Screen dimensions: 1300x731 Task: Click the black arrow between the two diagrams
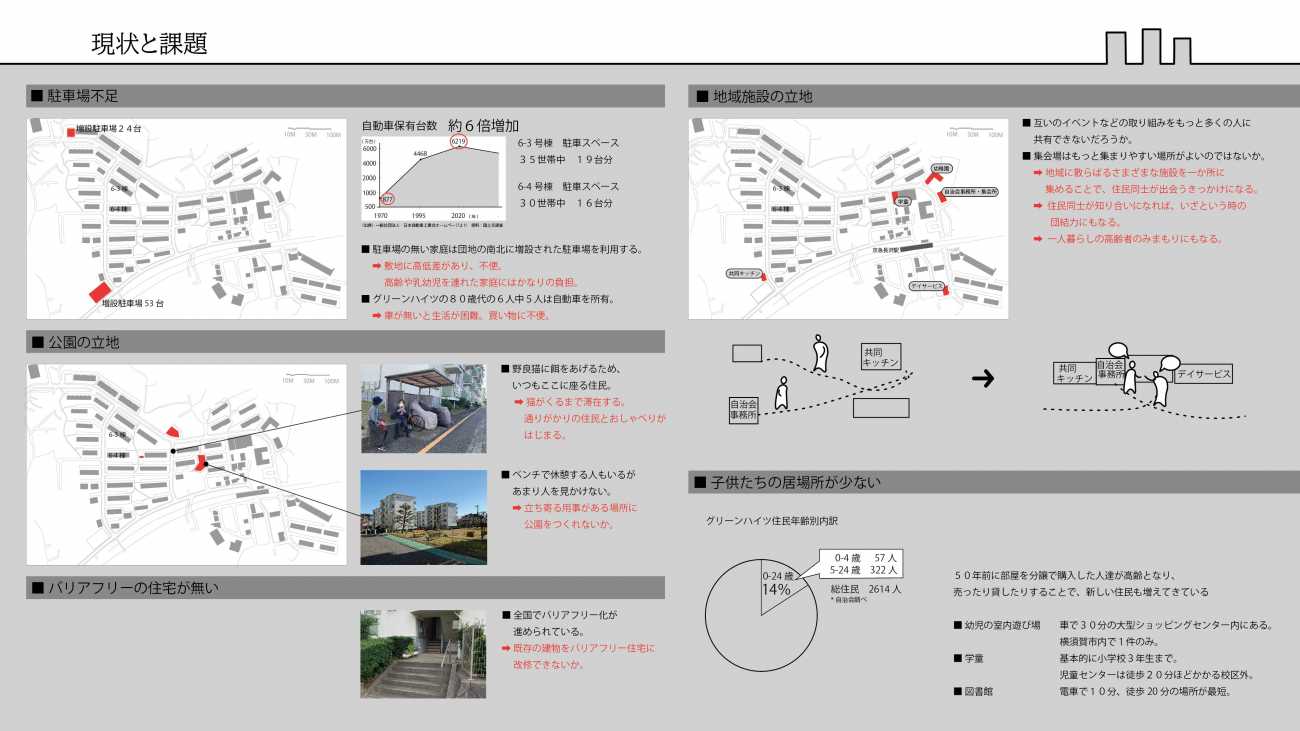click(x=983, y=378)
